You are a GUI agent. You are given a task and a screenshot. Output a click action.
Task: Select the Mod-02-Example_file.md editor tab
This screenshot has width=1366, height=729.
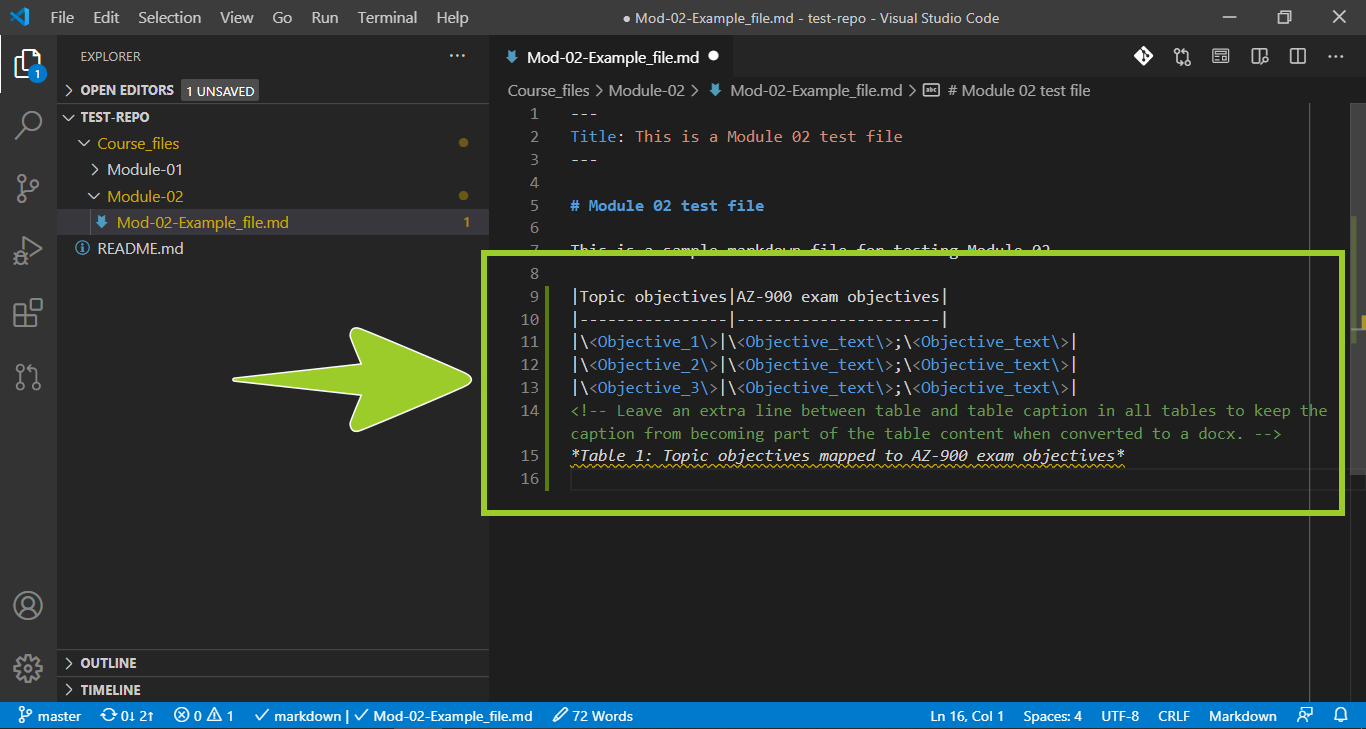611,57
